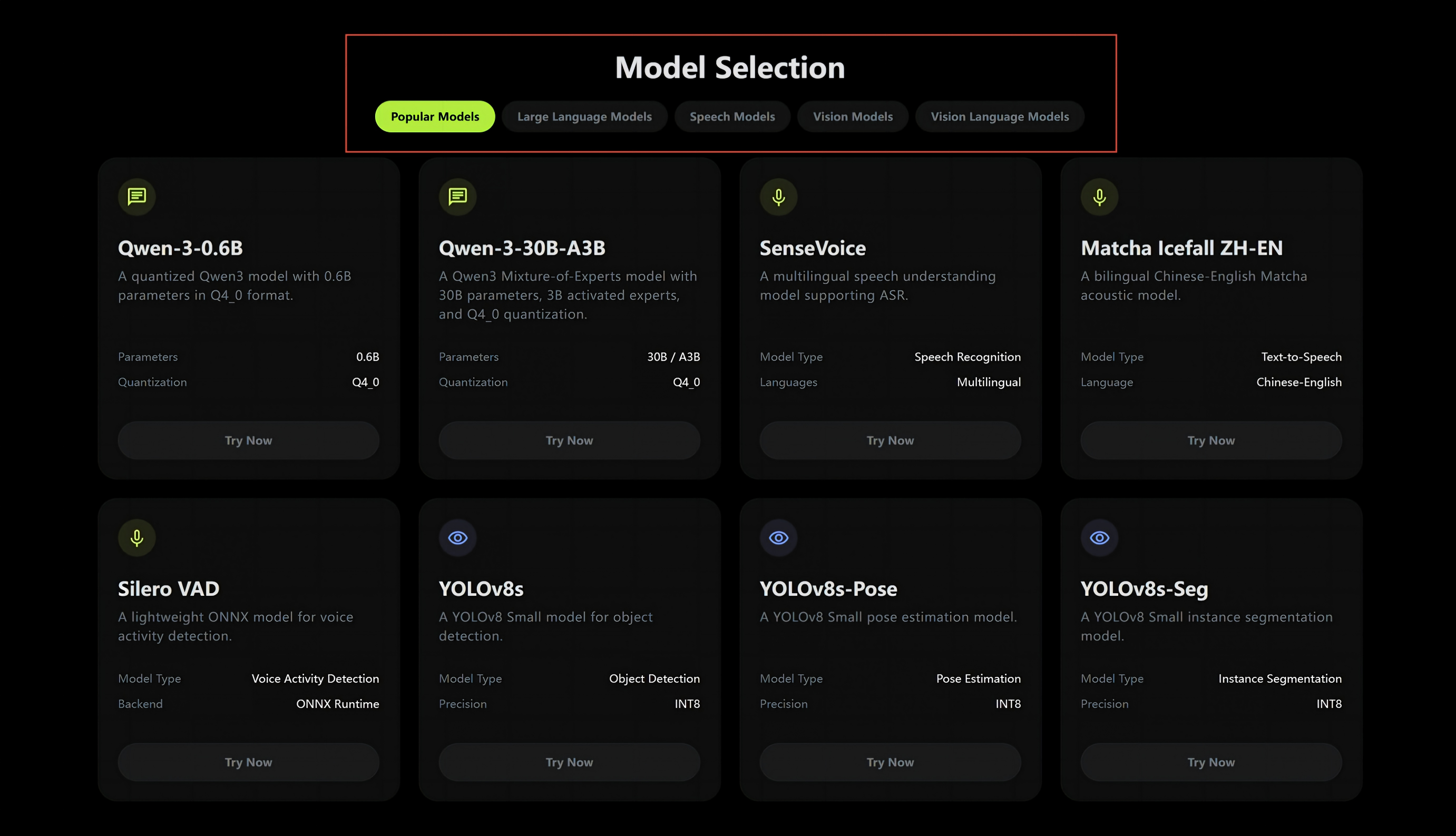Open the Speech Models tab
Screen dimensions: 1456x836
[x=732, y=116]
